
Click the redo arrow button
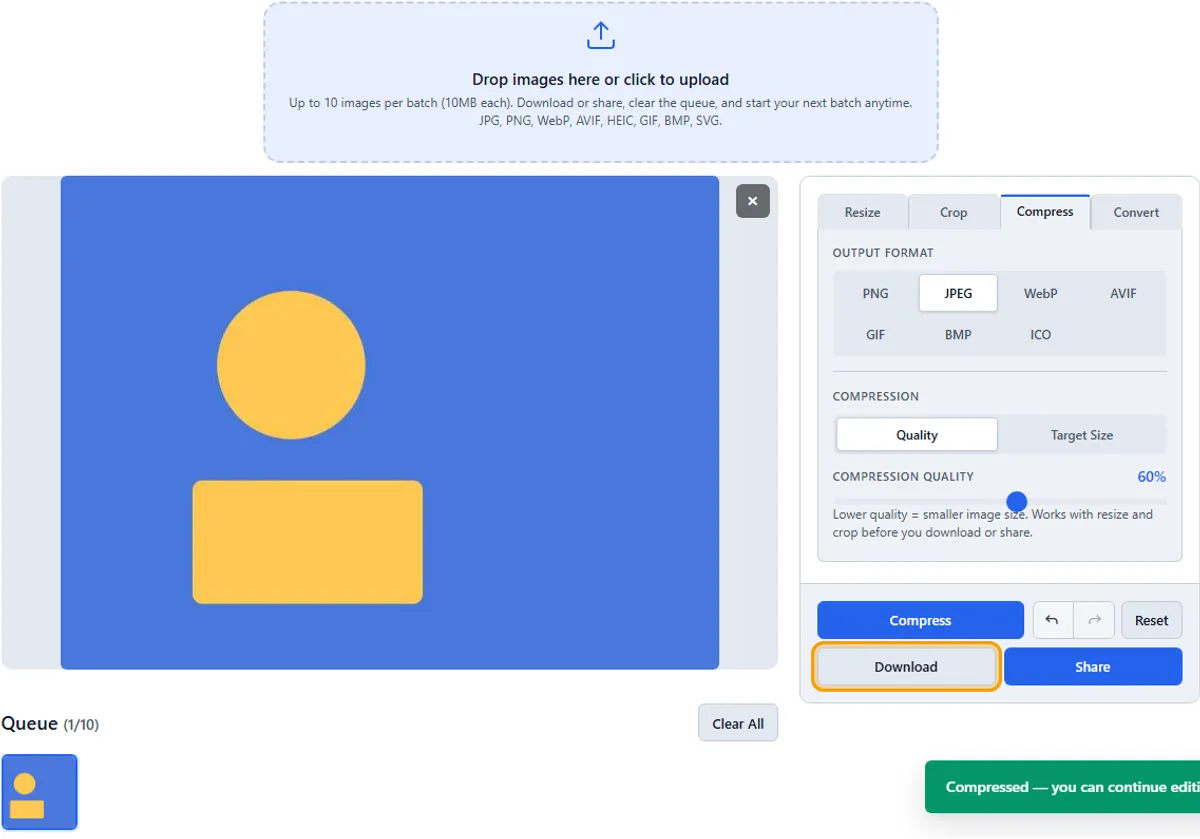click(1094, 620)
